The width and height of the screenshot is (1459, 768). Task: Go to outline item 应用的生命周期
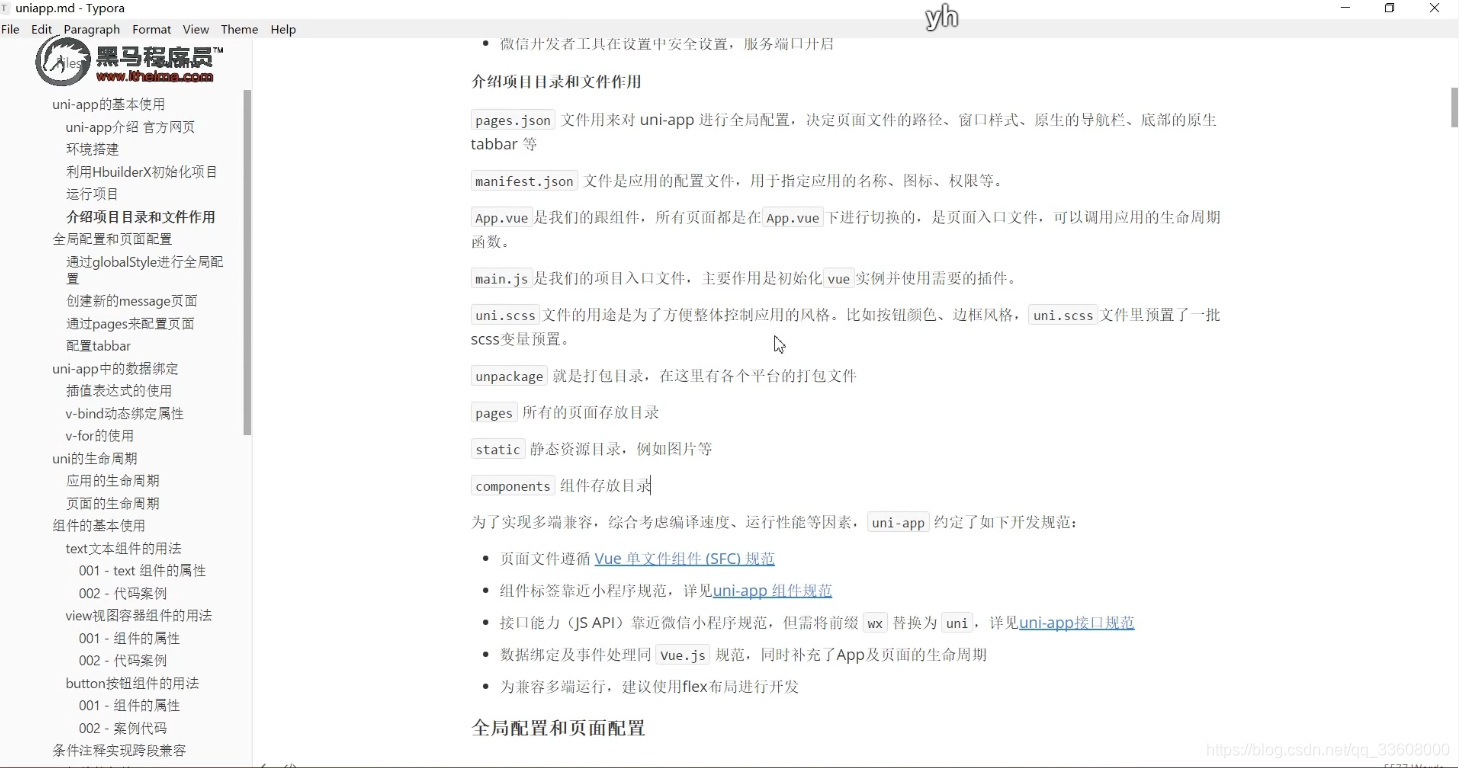point(113,481)
